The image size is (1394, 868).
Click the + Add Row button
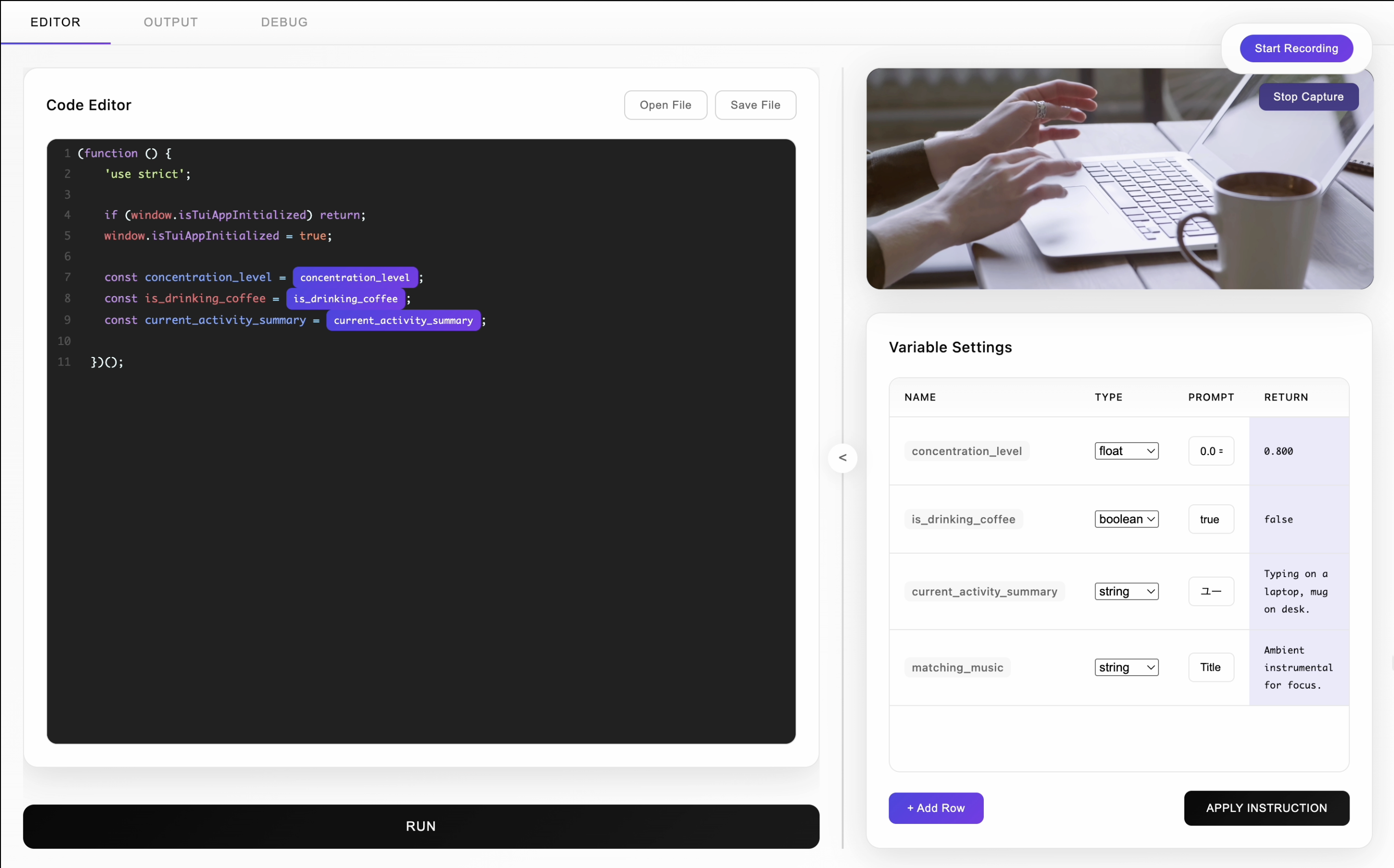tap(935, 808)
